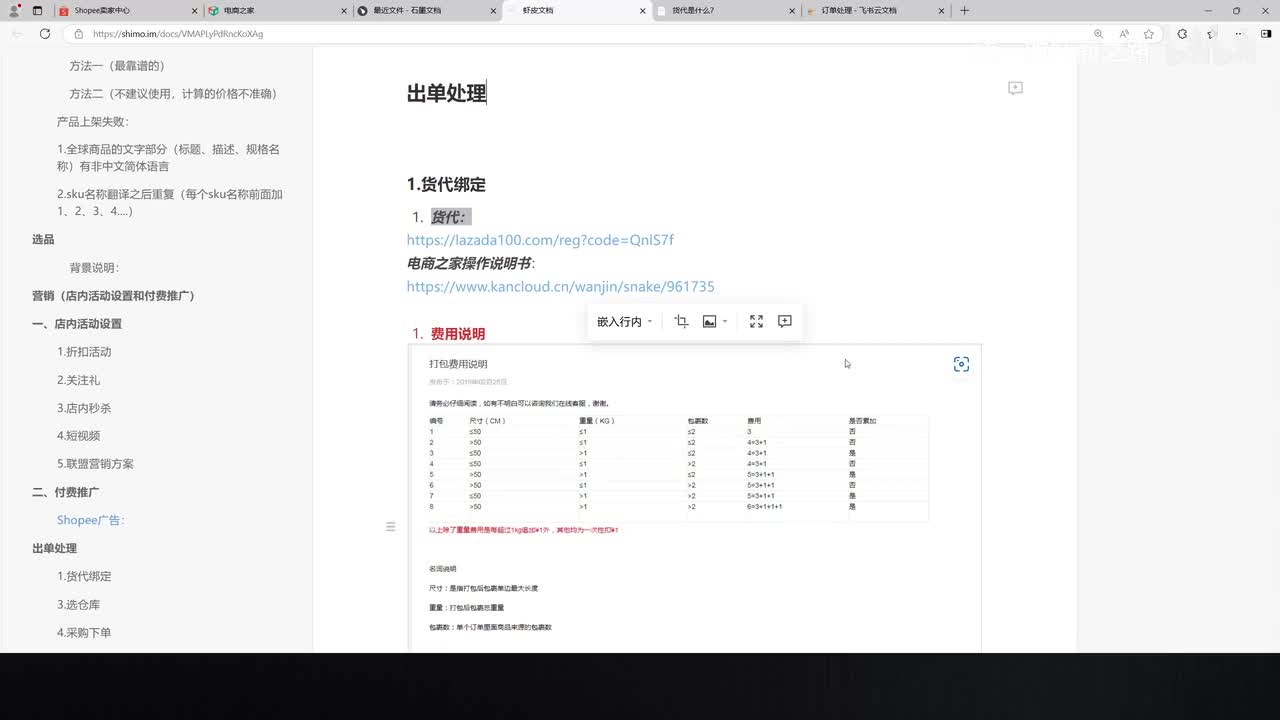Click the address bar URL field
This screenshot has height=720, width=1280.
point(580,33)
